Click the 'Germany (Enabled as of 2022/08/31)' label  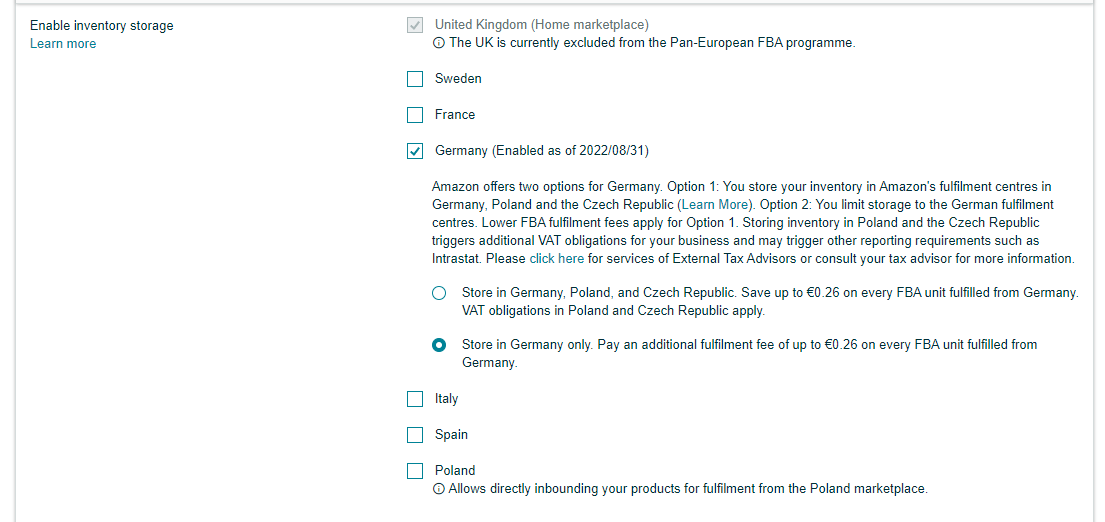[x=542, y=151]
